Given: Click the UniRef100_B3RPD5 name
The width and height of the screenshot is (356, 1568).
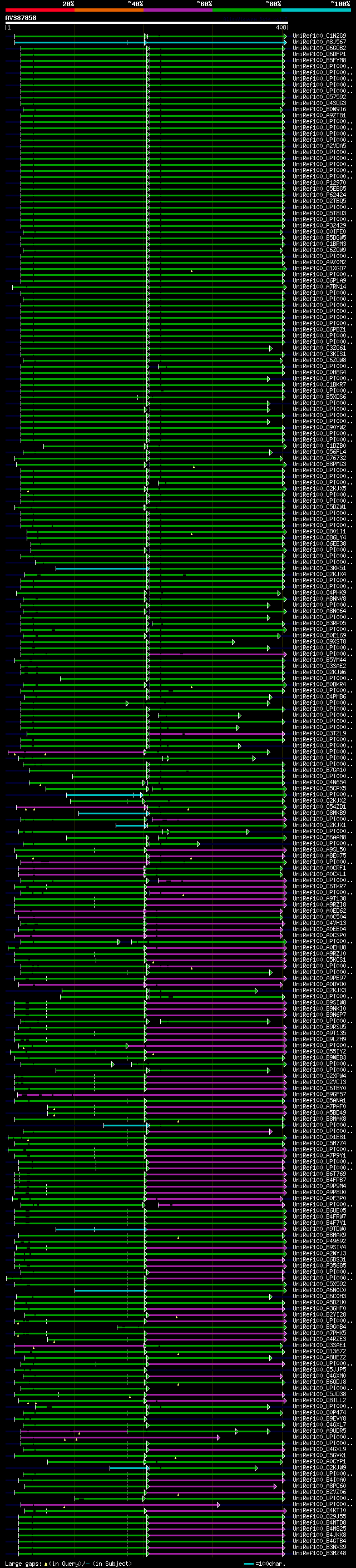Looking at the screenshot, I should [319, 624].
